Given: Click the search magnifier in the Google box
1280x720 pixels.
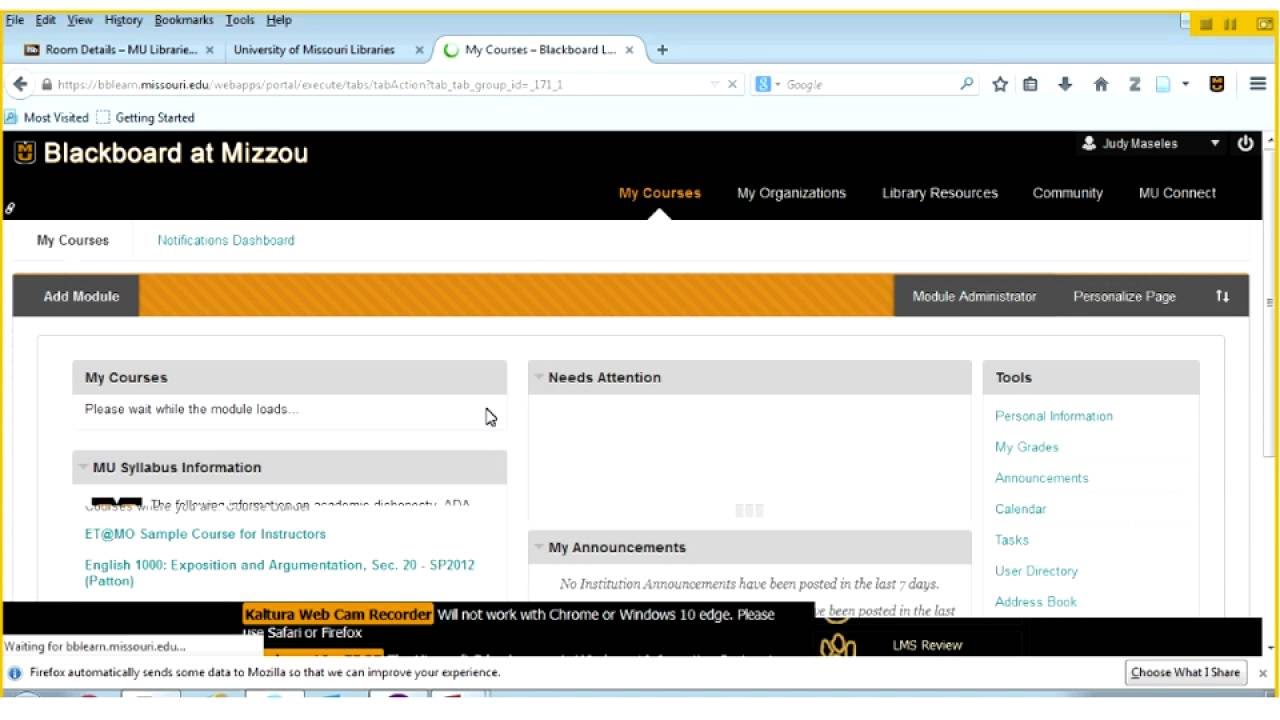Looking at the screenshot, I should 966,85.
